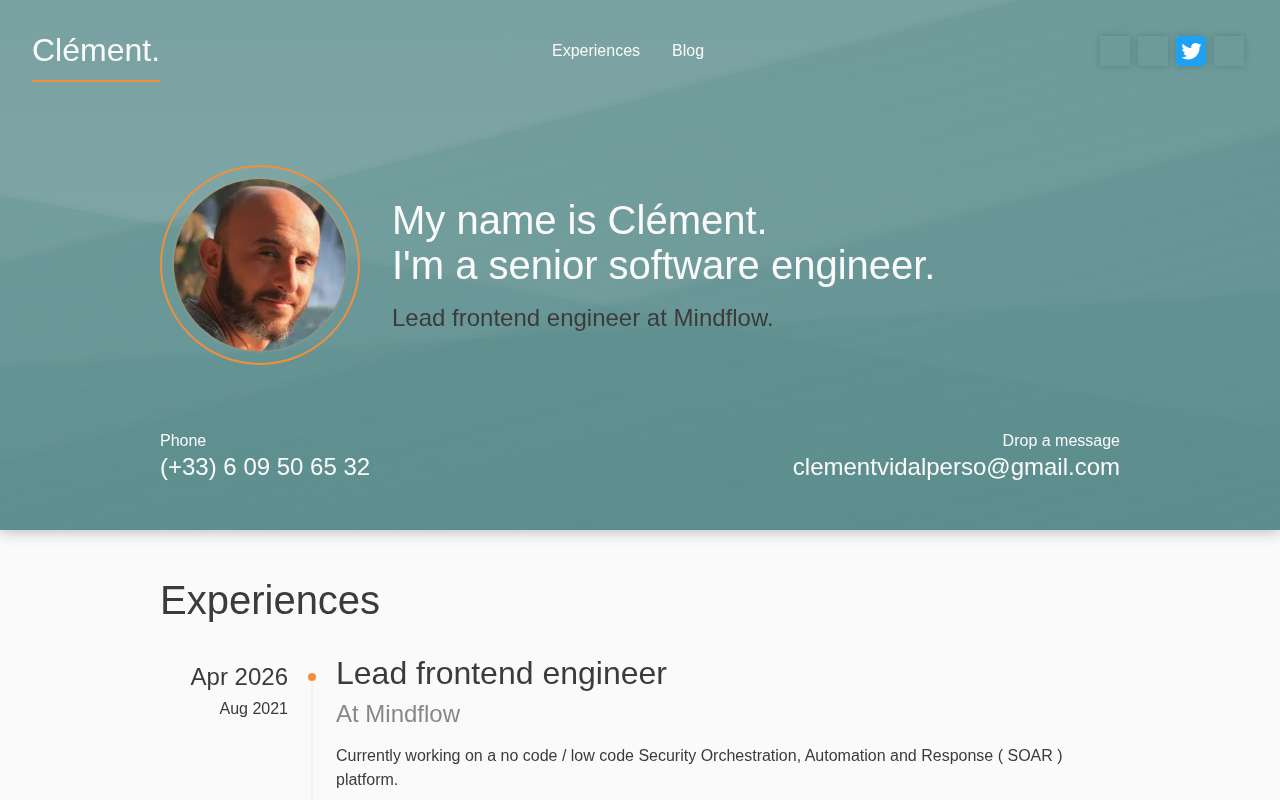Open the Twitter social link icon
Screen dimensions: 1280x800
1190,51
